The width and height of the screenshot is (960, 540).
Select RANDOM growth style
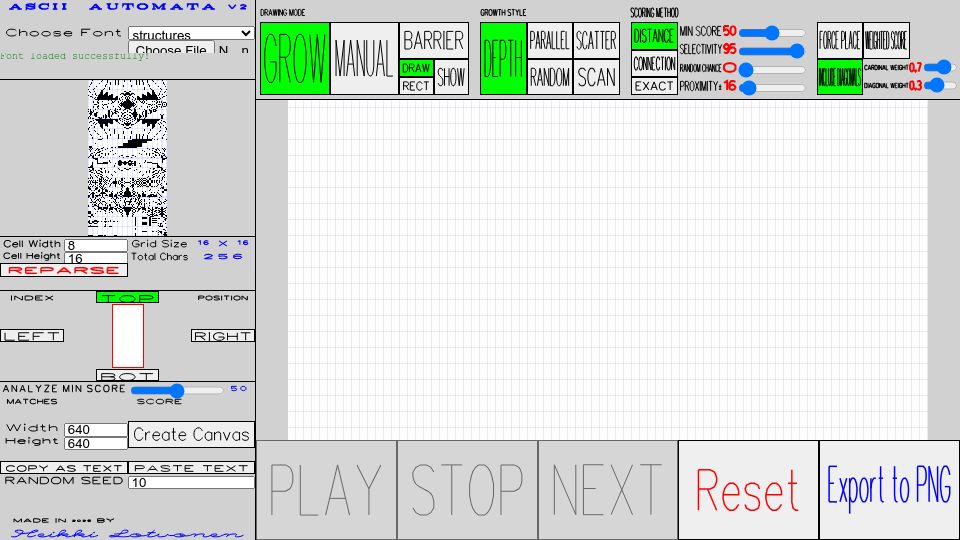(550, 77)
